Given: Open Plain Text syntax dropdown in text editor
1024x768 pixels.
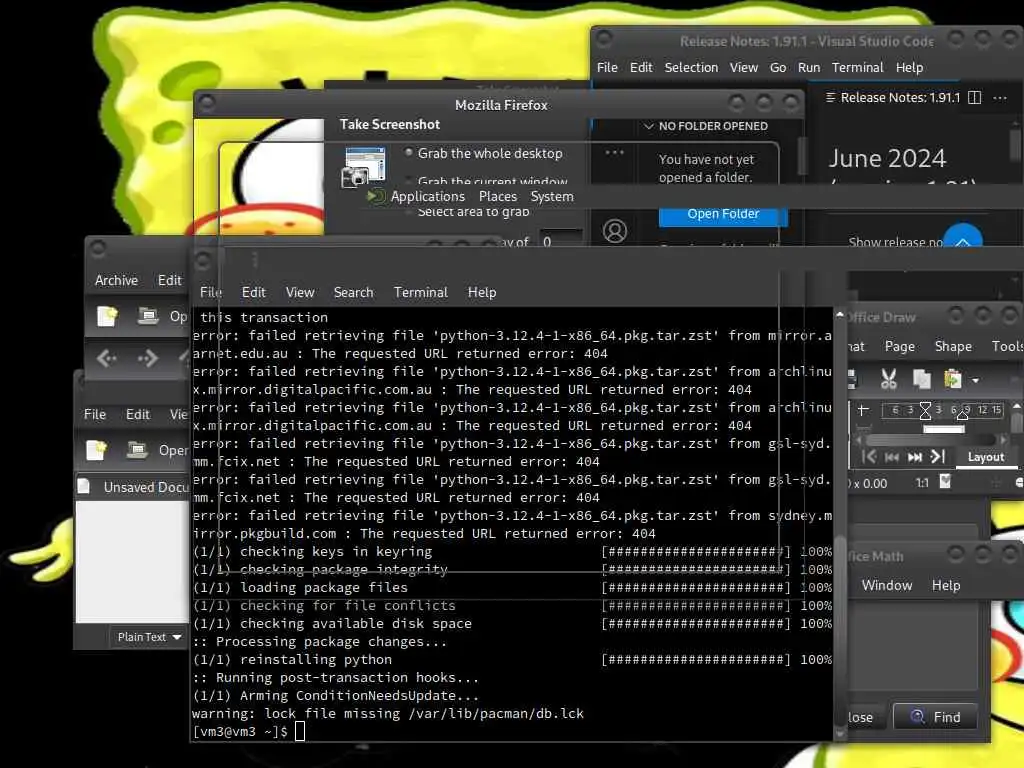Looking at the screenshot, I should pos(150,637).
